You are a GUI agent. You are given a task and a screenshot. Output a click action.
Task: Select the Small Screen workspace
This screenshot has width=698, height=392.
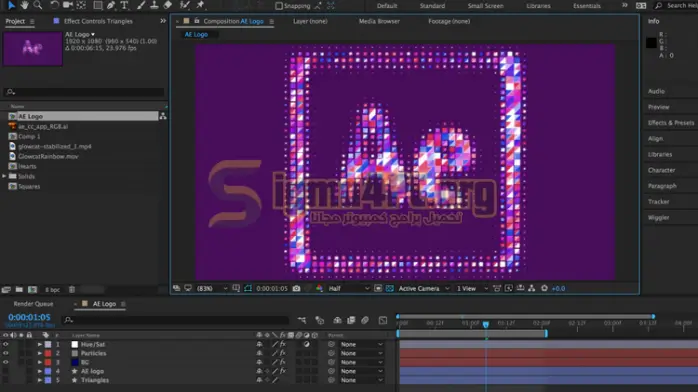point(486,6)
